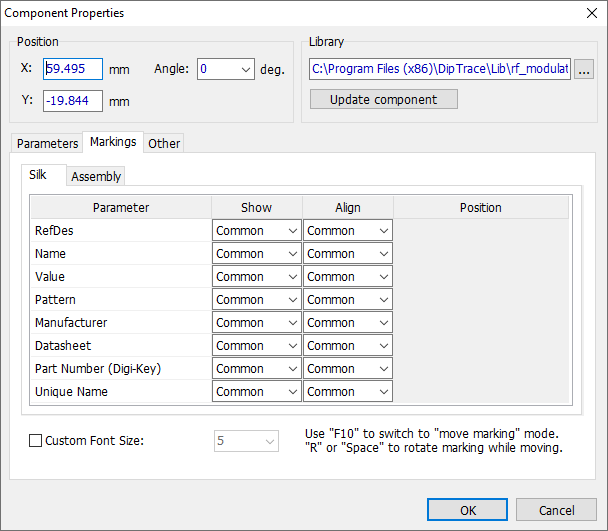Open RefDes Align dropdown
This screenshot has height=531, width=608.
pos(348,230)
